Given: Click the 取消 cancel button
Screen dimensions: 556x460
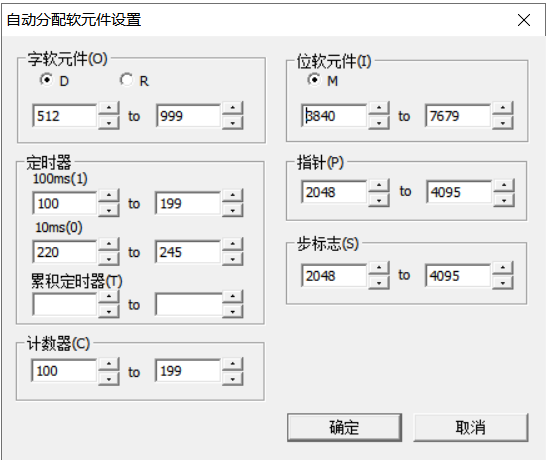Looking at the screenshot, I should coord(471,427).
